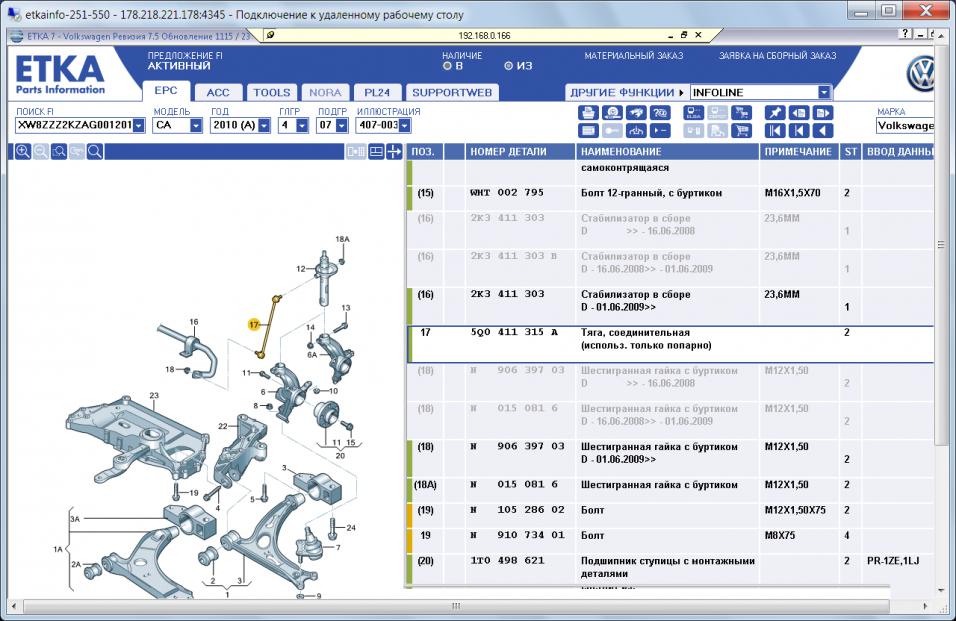Click the НАИМЕНОВАНИЕ column header
Image resolution: width=956 pixels, height=621 pixels.
pyautogui.click(x=668, y=152)
